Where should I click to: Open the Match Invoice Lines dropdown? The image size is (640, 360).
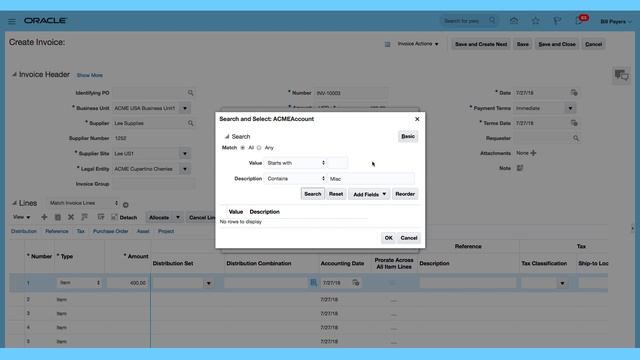click(x=83, y=203)
